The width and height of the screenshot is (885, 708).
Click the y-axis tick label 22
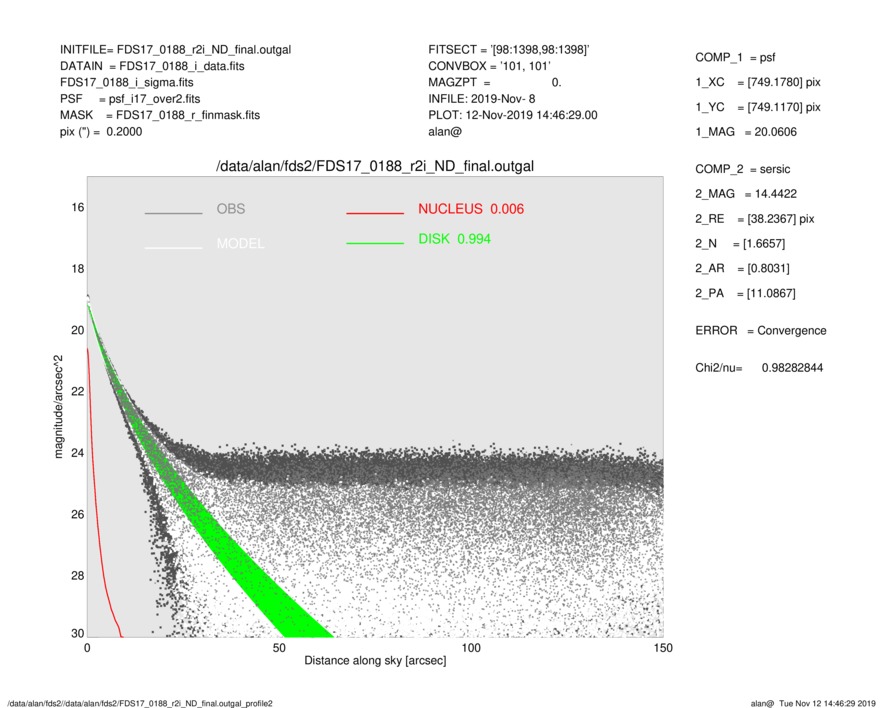pyautogui.click(x=77, y=391)
